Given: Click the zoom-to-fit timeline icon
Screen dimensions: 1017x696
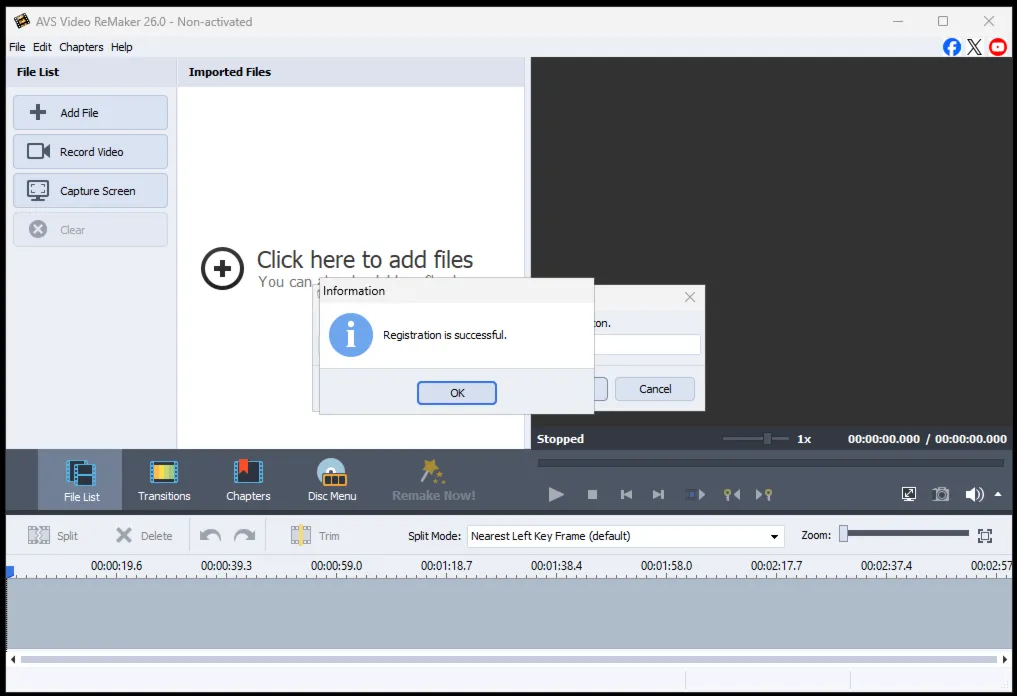Looking at the screenshot, I should click(x=985, y=536).
